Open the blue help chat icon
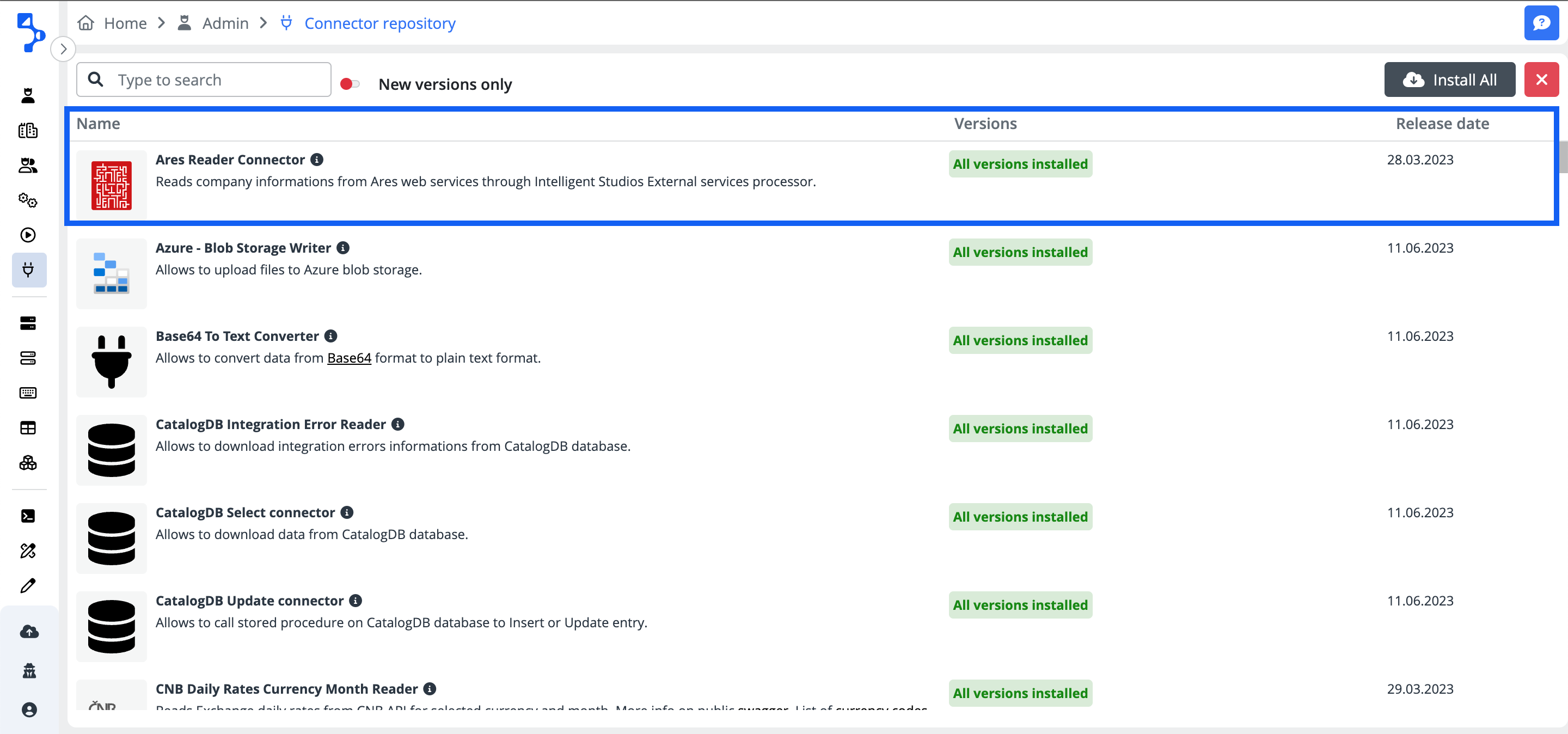The width and height of the screenshot is (1568, 734). (1541, 23)
